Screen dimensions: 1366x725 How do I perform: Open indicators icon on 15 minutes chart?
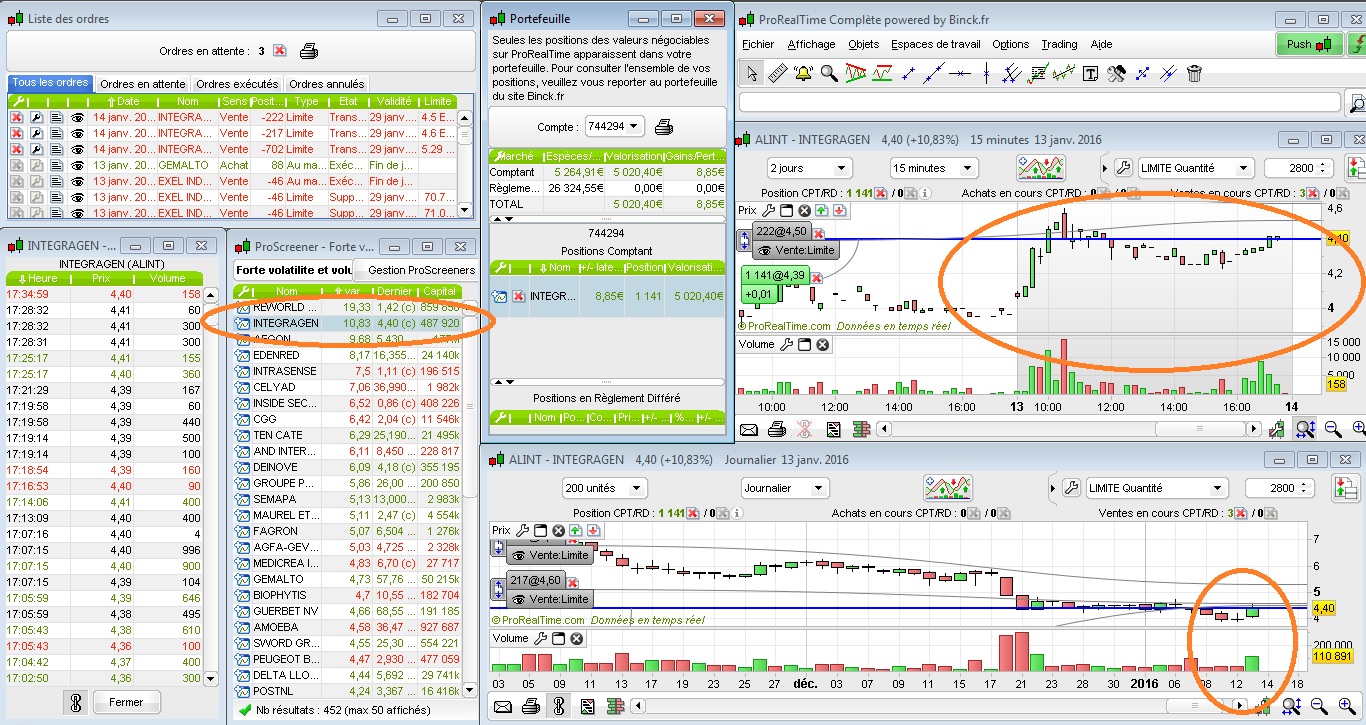point(1041,168)
